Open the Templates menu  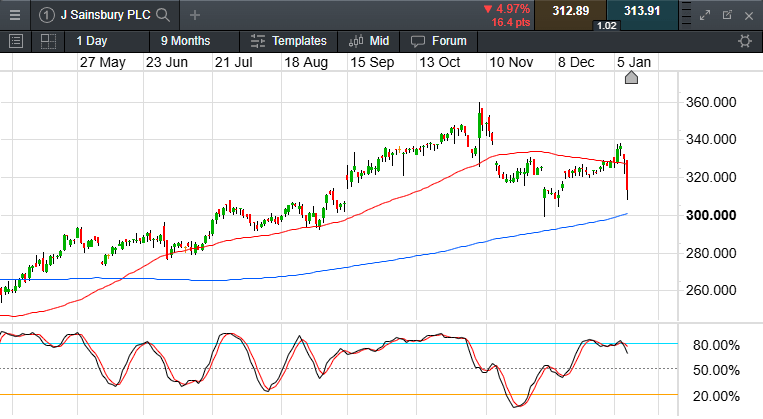click(288, 41)
